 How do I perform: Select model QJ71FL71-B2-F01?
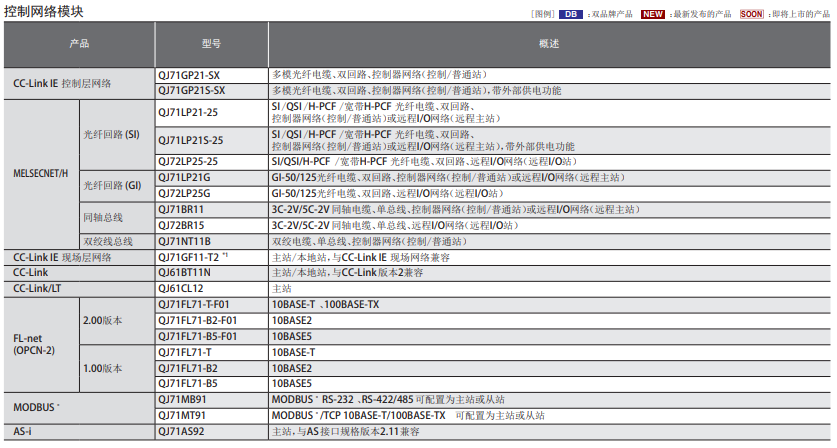tap(198, 320)
